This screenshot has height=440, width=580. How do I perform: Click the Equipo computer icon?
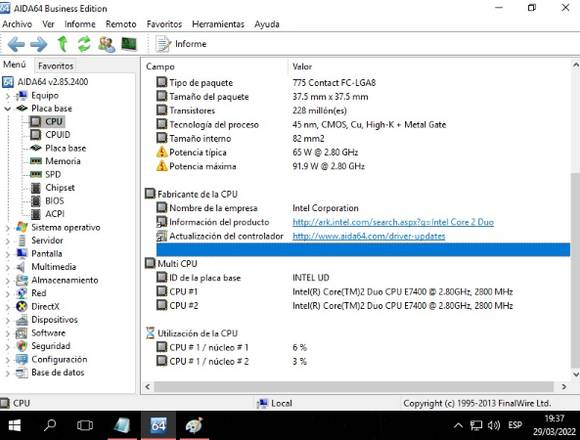coord(22,95)
